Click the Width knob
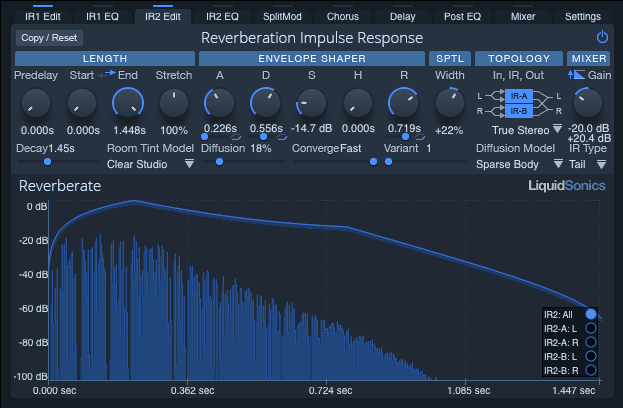Image resolution: width=623 pixels, height=408 pixels. click(x=450, y=103)
